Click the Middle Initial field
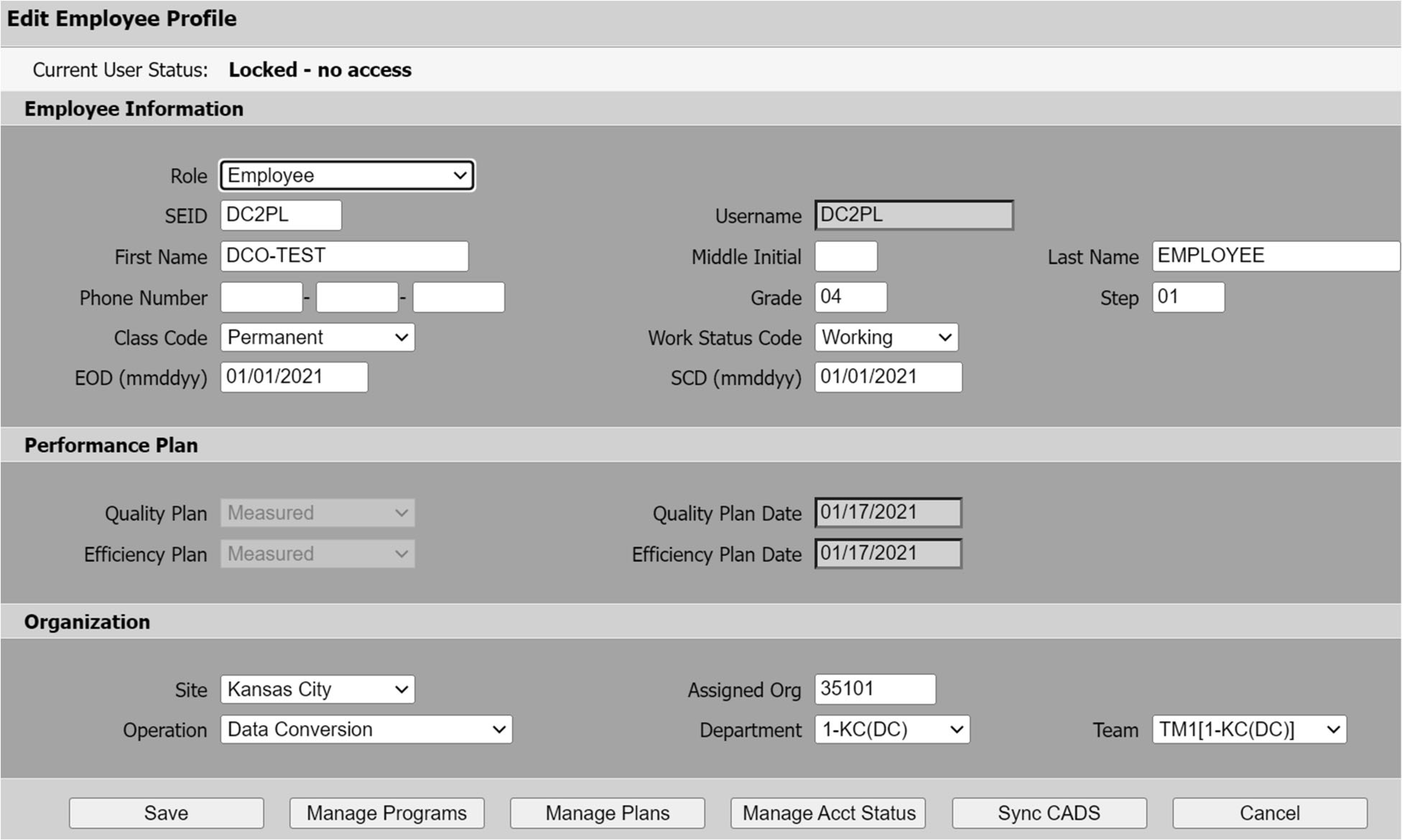This screenshot has height=840, width=1402. 846,256
